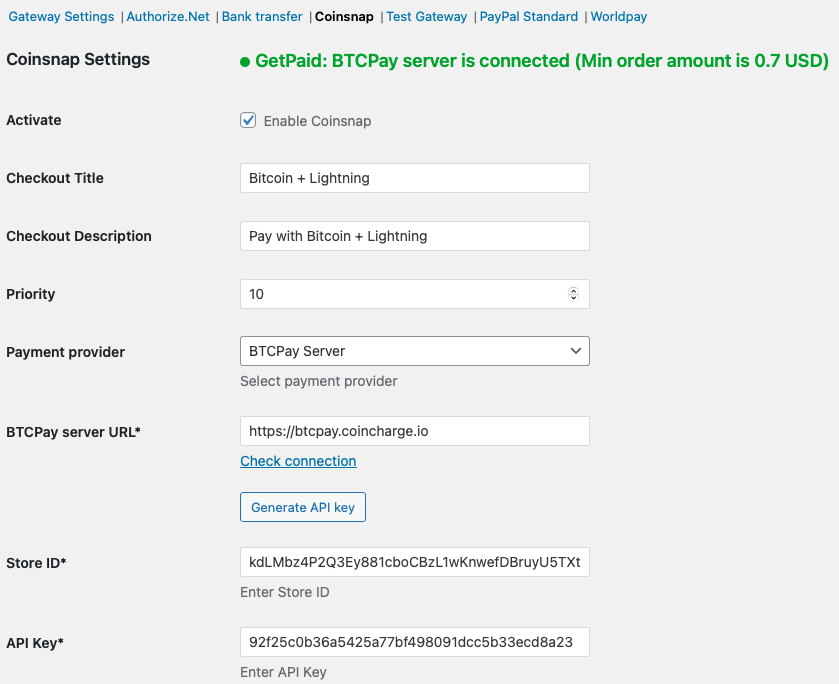This screenshot has width=839, height=684.
Task: Open the Worldpay gateway tab
Action: [618, 17]
